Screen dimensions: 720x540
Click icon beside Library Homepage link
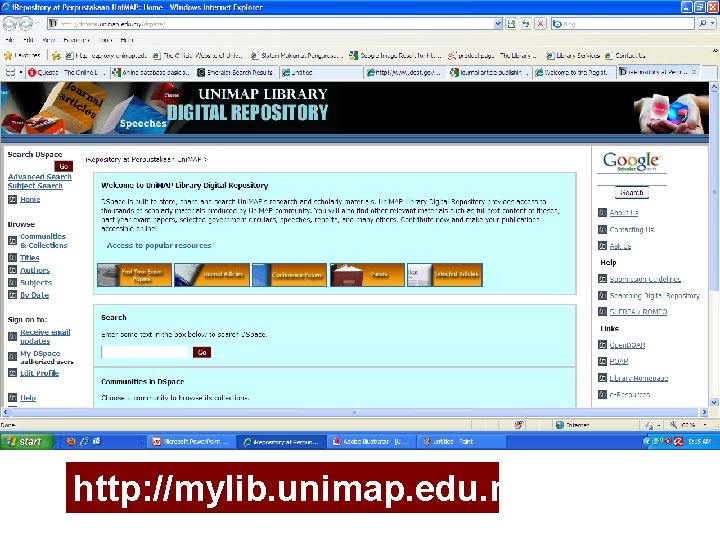[602, 377]
